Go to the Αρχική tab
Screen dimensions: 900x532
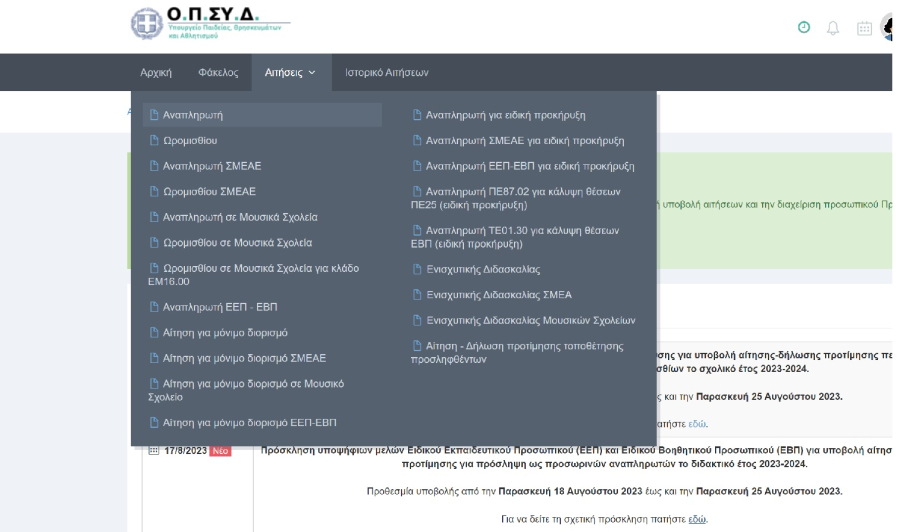pyautogui.click(x=155, y=73)
